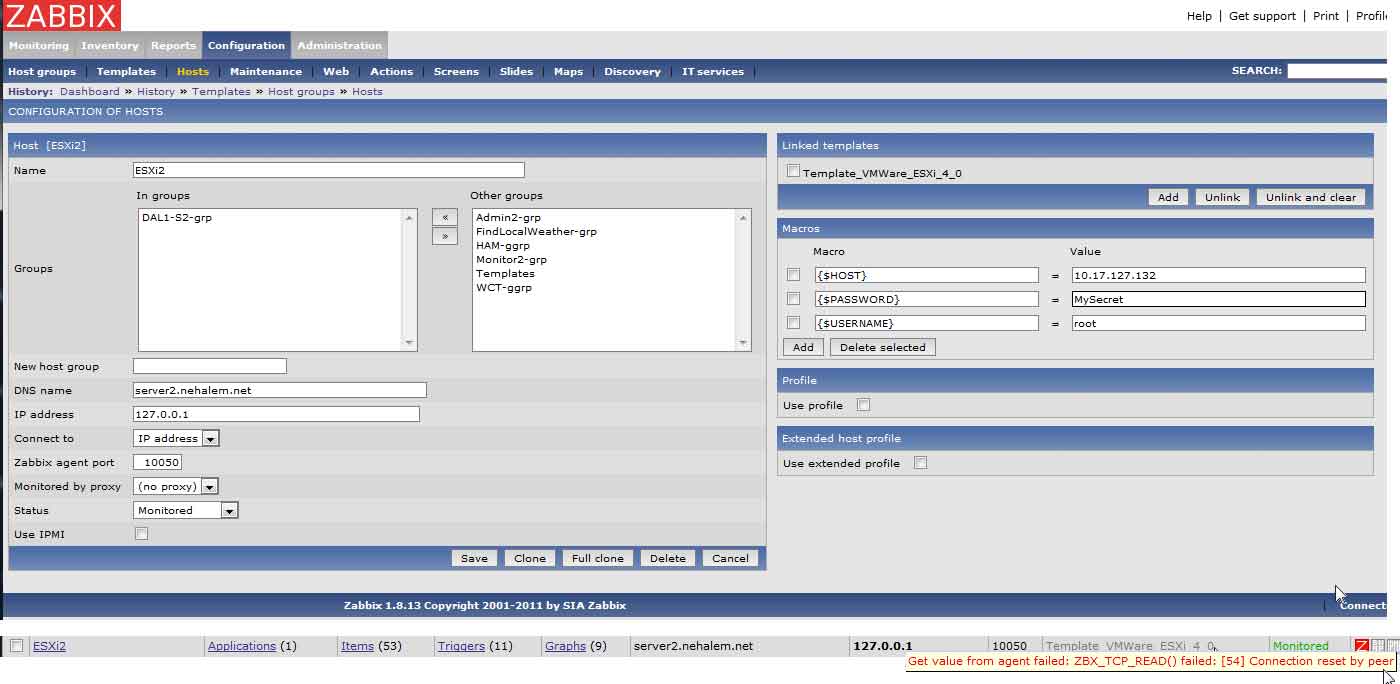Click the DNS name input field
The image size is (1400, 684).
pos(280,390)
